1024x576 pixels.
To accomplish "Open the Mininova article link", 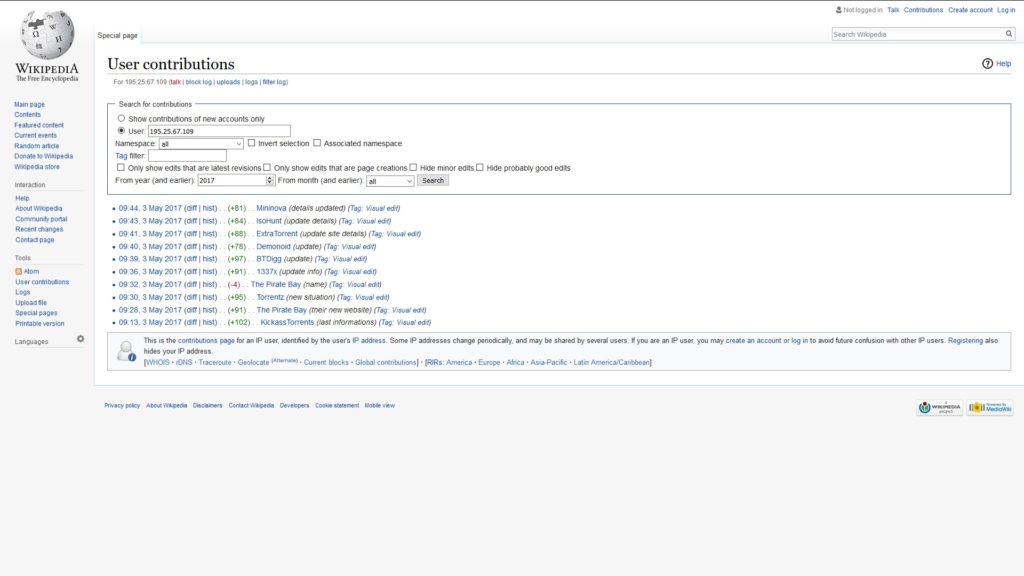I will pos(271,208).
